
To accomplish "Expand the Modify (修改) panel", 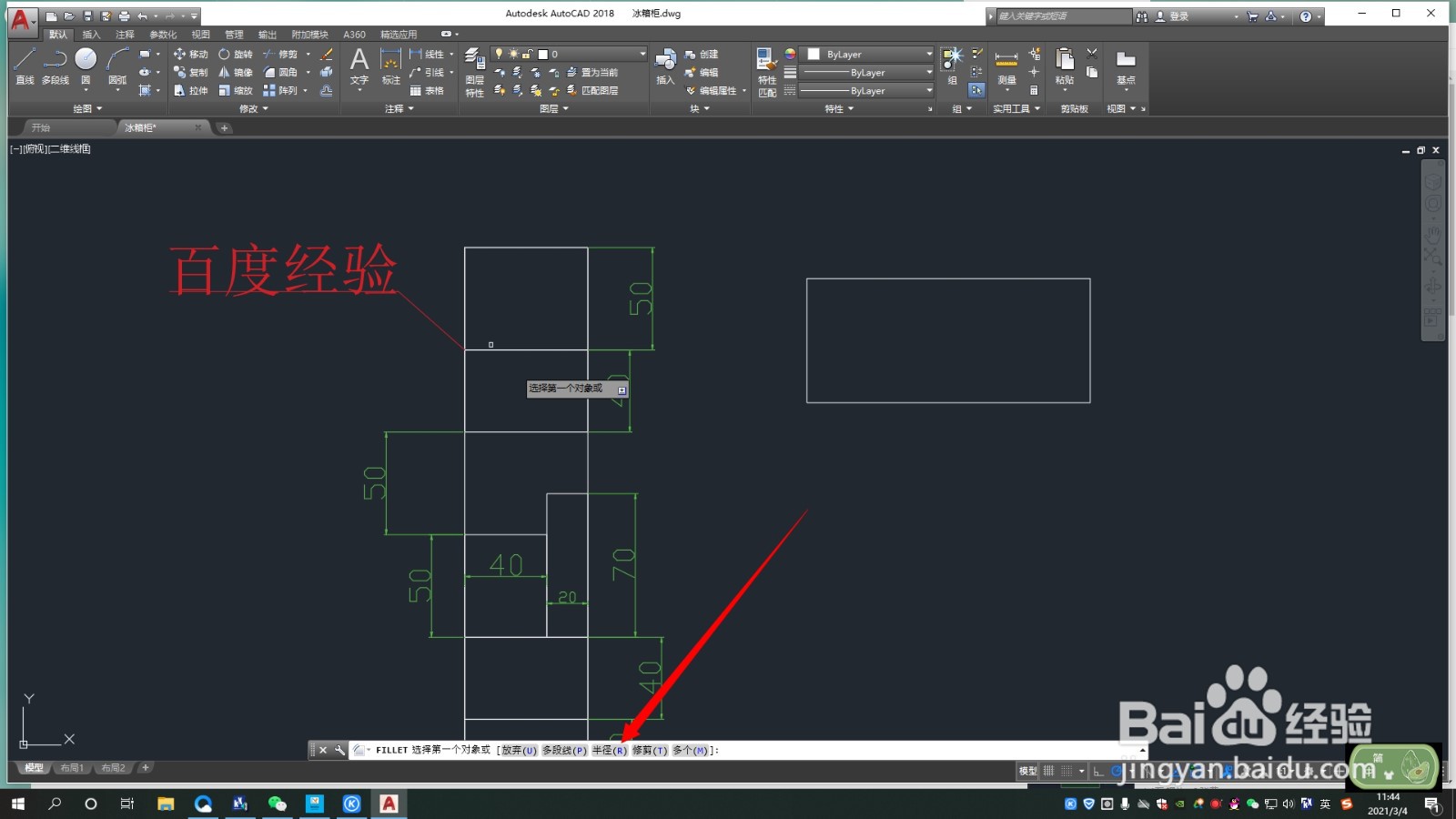I will coord(254,109).
